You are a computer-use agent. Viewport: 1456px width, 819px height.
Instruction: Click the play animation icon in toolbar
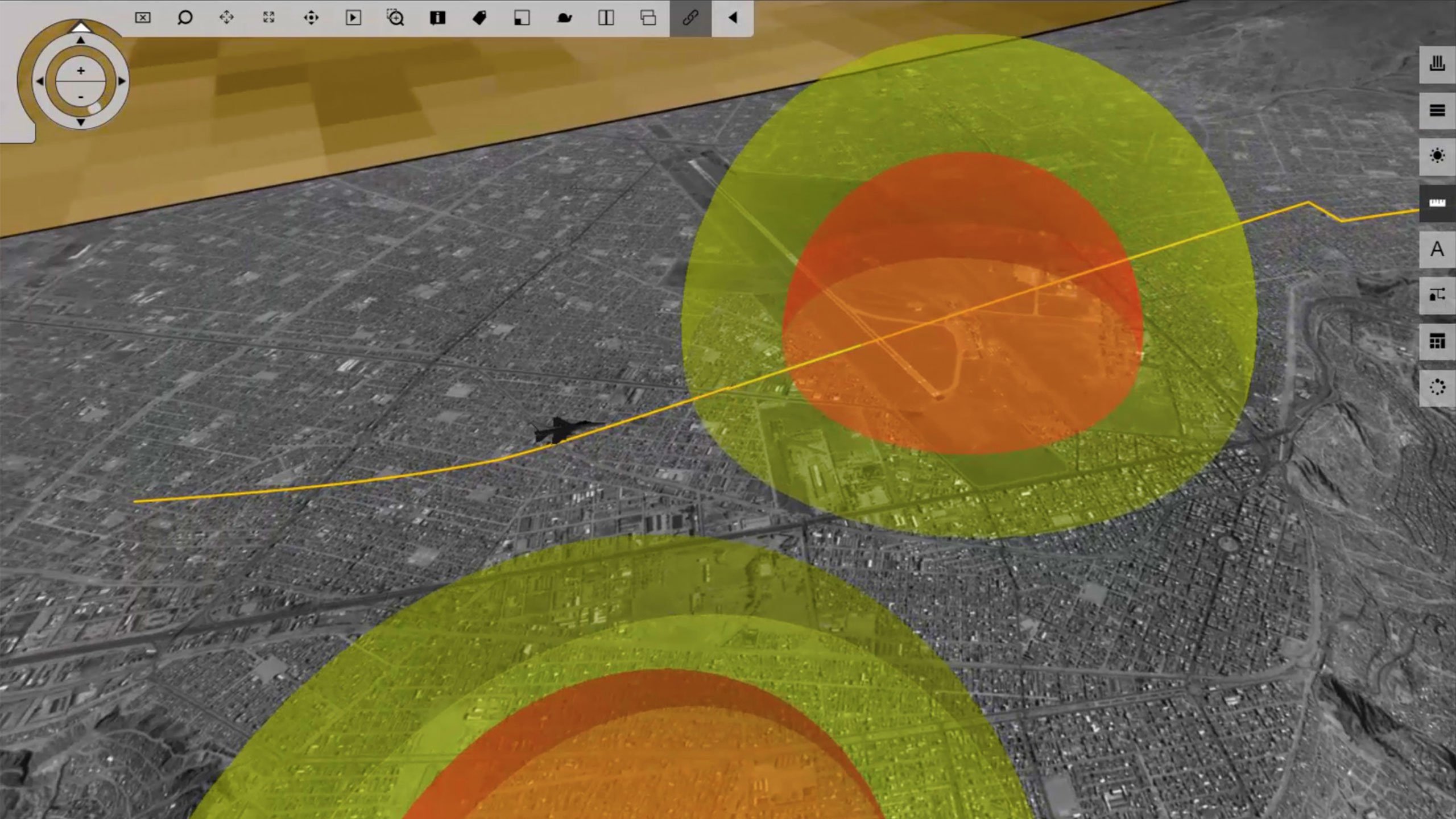tap(353, 18)
